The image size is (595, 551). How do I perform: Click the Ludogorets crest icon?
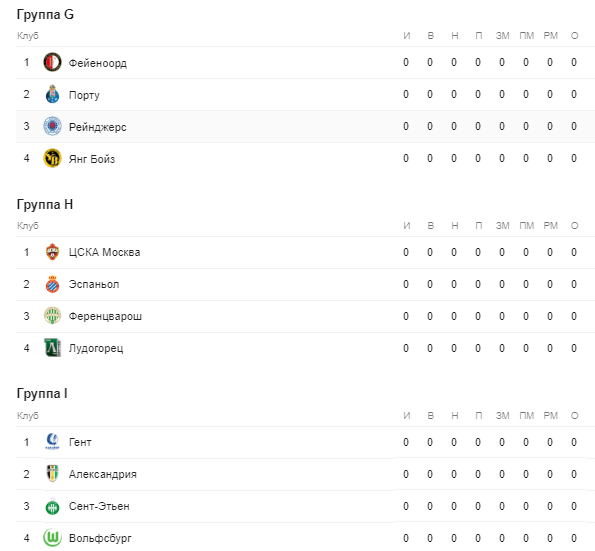click(52, 348)
